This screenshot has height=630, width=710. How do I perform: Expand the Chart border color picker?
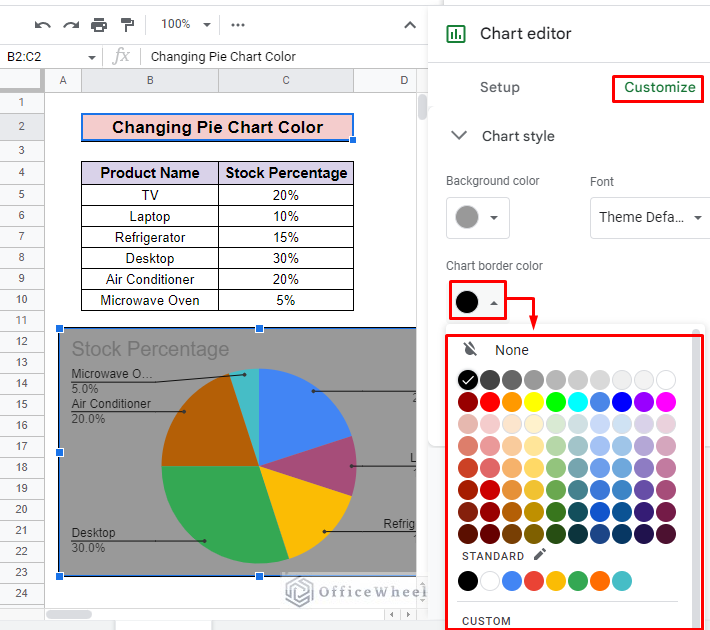tap(477, 301)
